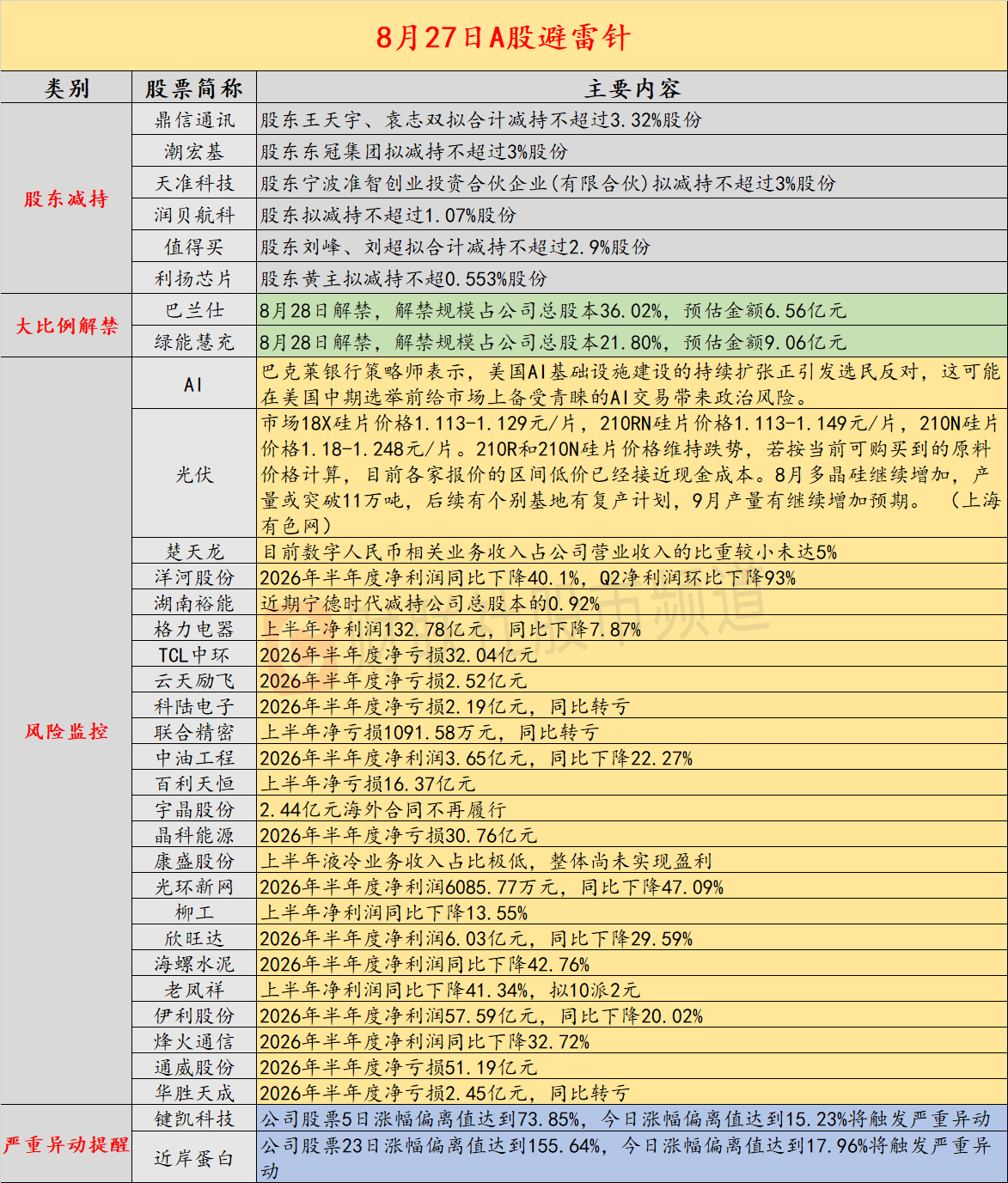Select stock name 鼎信通讯

coord(194,120)
